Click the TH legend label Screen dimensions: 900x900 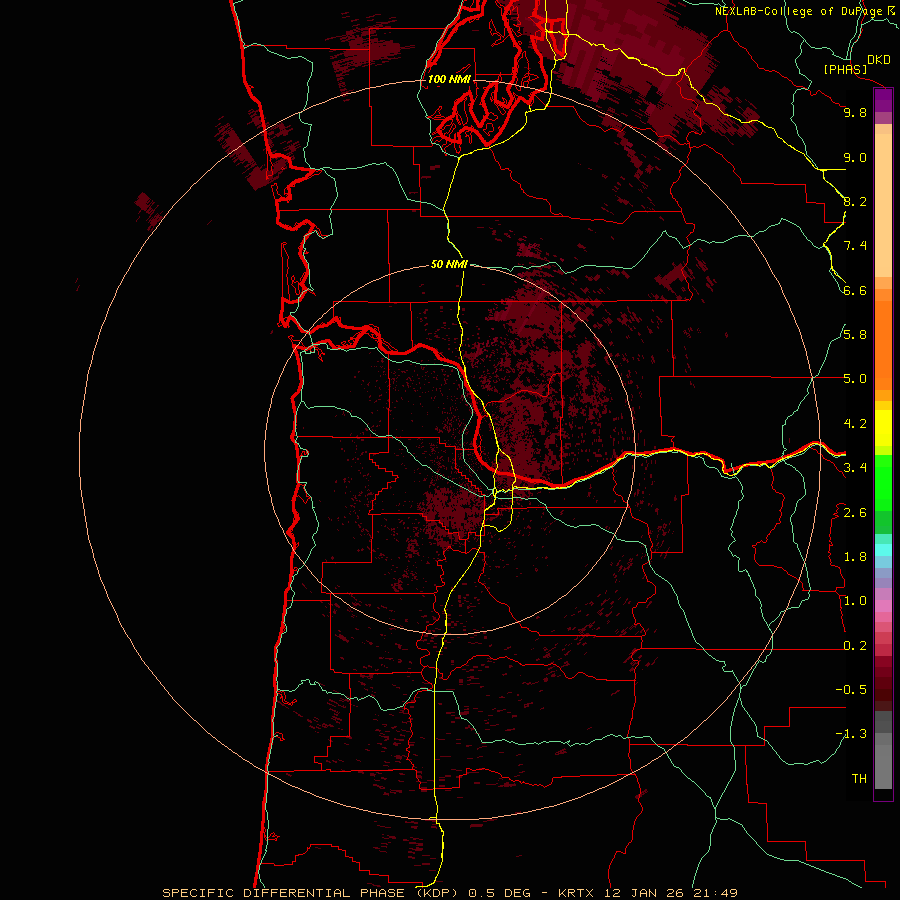click(x=859, y=779)
